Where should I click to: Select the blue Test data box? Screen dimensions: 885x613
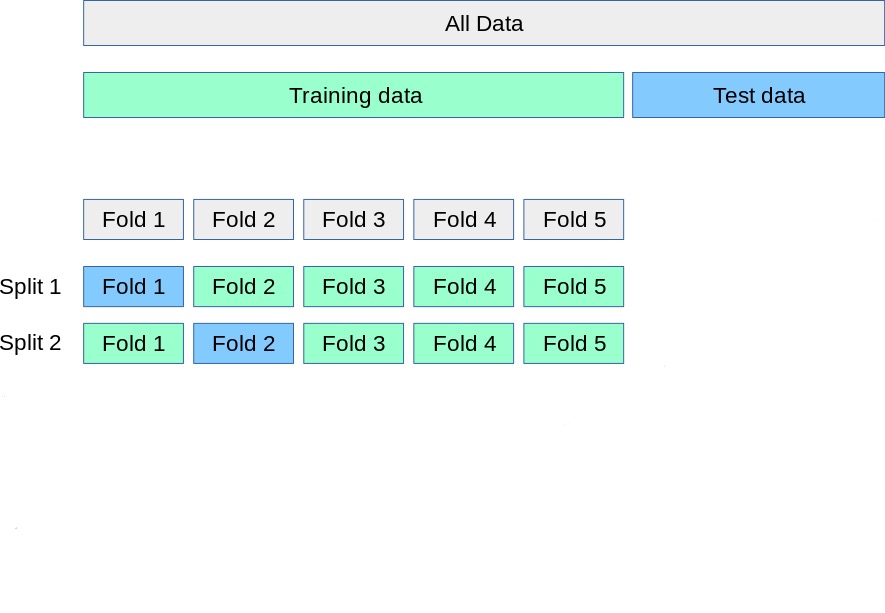(758, 96)
